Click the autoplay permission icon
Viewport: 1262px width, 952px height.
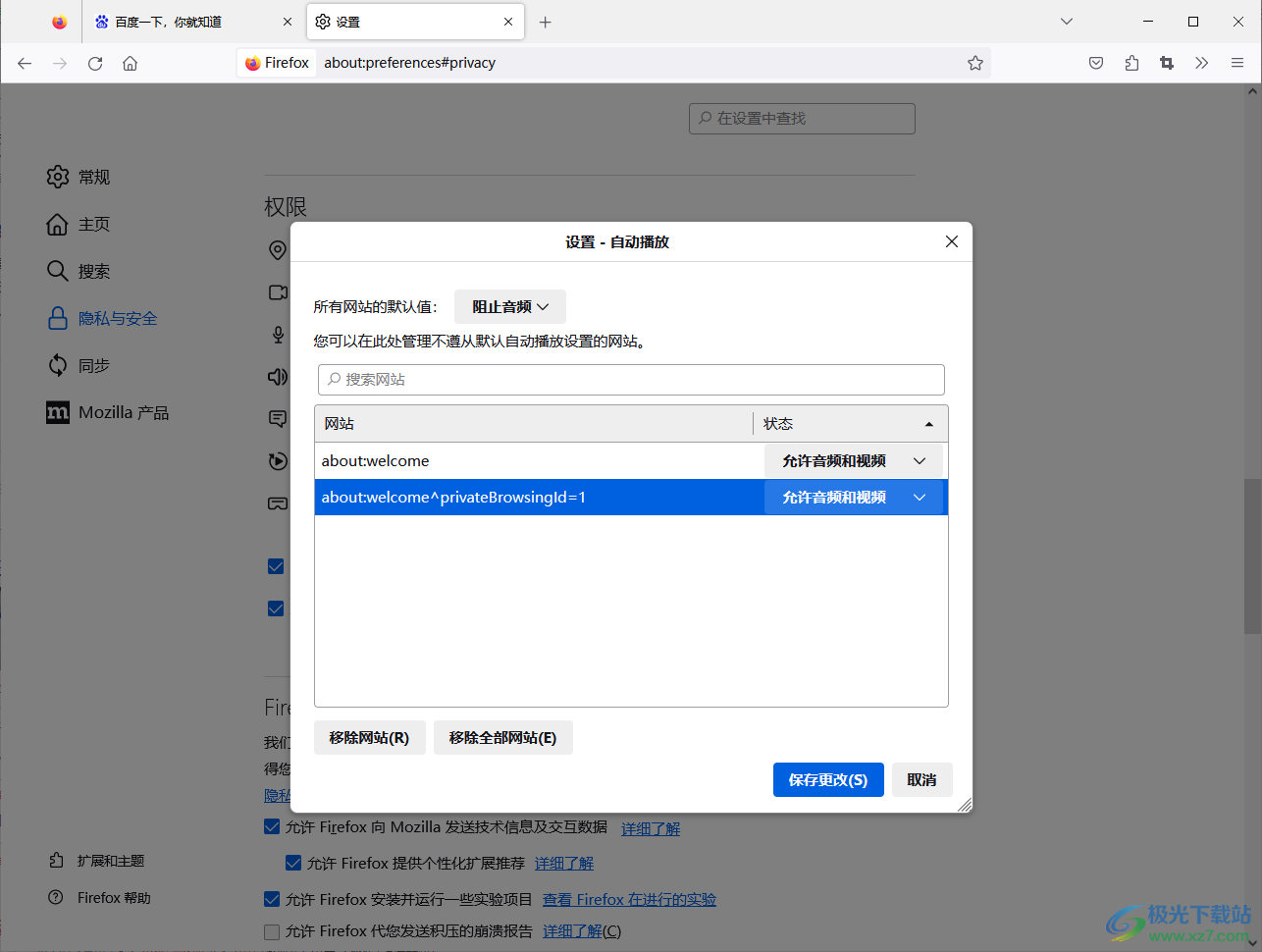tap(278, 461)
